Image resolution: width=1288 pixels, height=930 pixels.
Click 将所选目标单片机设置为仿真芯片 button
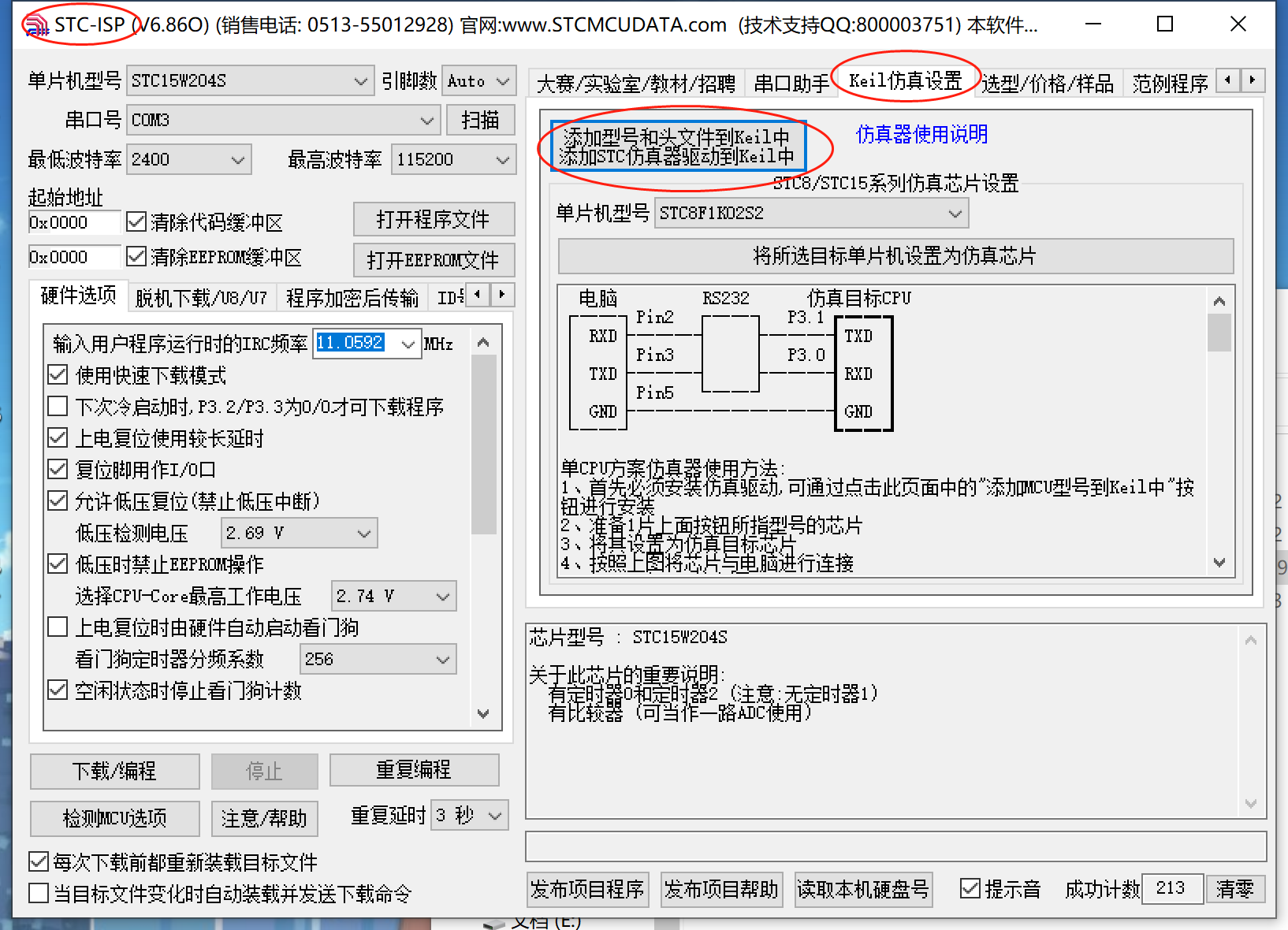895,256
